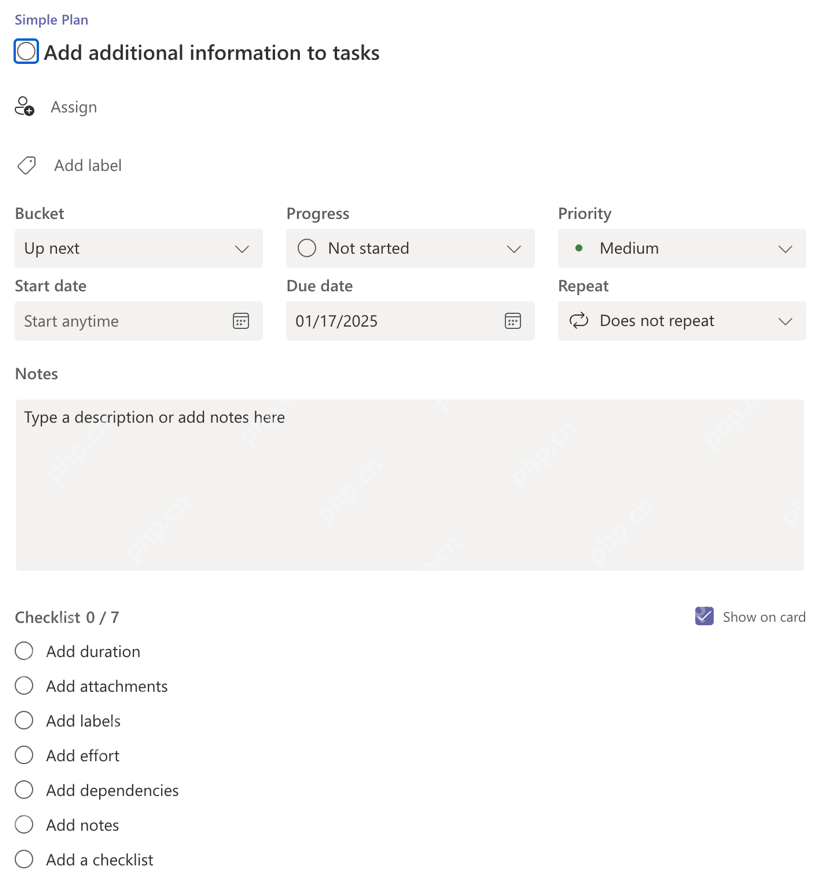Click Assign to add a person
This screenshot has height=872, width=821.
point(74,107)
